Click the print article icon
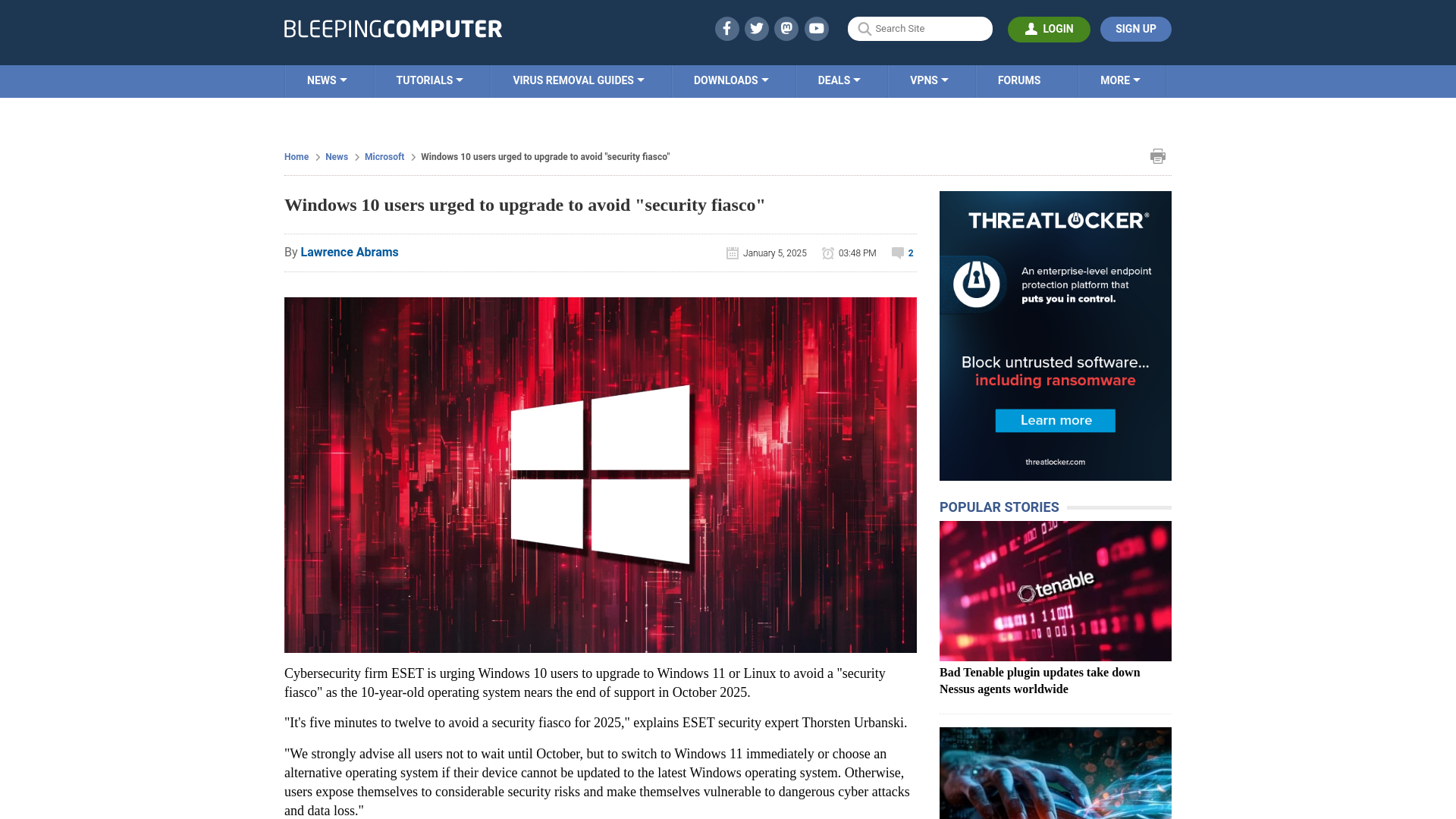Image resolution: width=1456 pixels, height=819 pixels. pos(1158,156)
